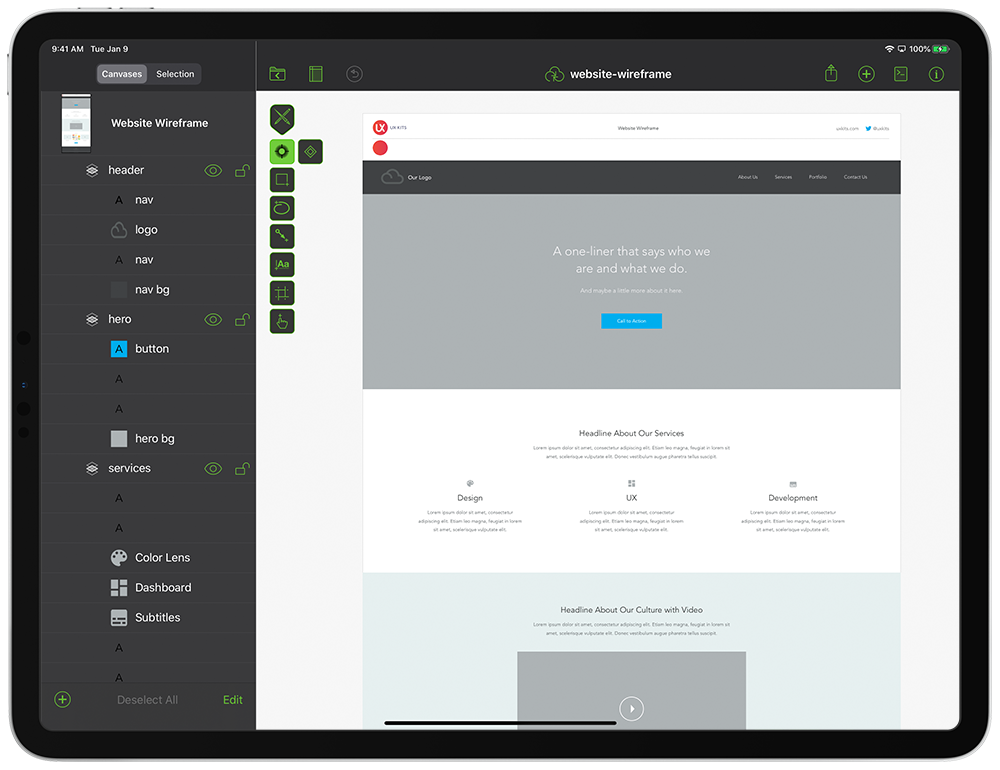Image resolution: width=1000 pixels, height=770 pixels.
Task: Open the Artboard tool
Action: 281,292
